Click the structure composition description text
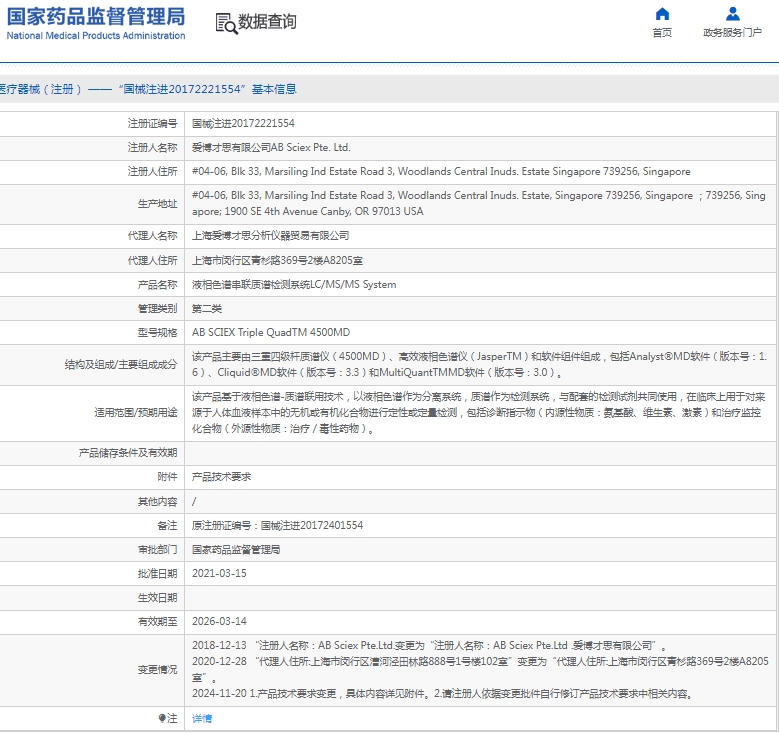This screenshot has width=779, height=734. pos(479,364)
